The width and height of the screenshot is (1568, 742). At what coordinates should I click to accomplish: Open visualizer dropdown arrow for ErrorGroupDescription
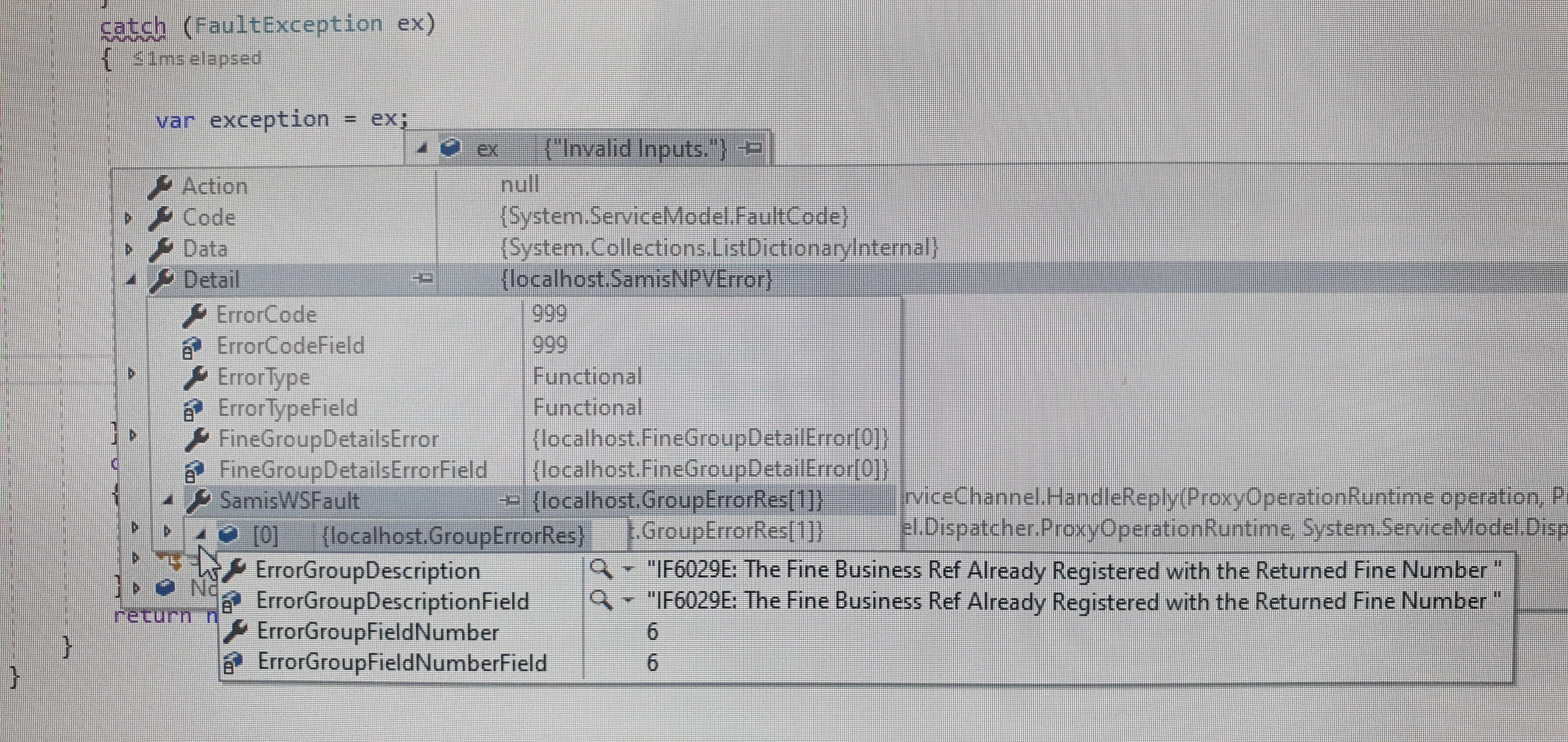coord(628,570)
